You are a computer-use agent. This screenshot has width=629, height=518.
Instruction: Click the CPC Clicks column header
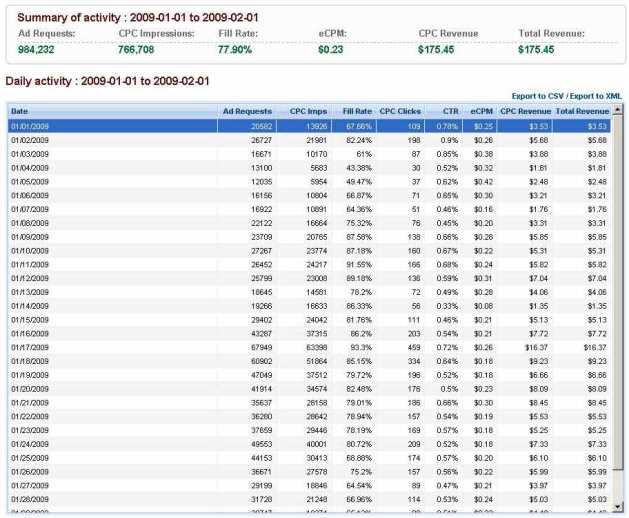[x=400, y=111]
